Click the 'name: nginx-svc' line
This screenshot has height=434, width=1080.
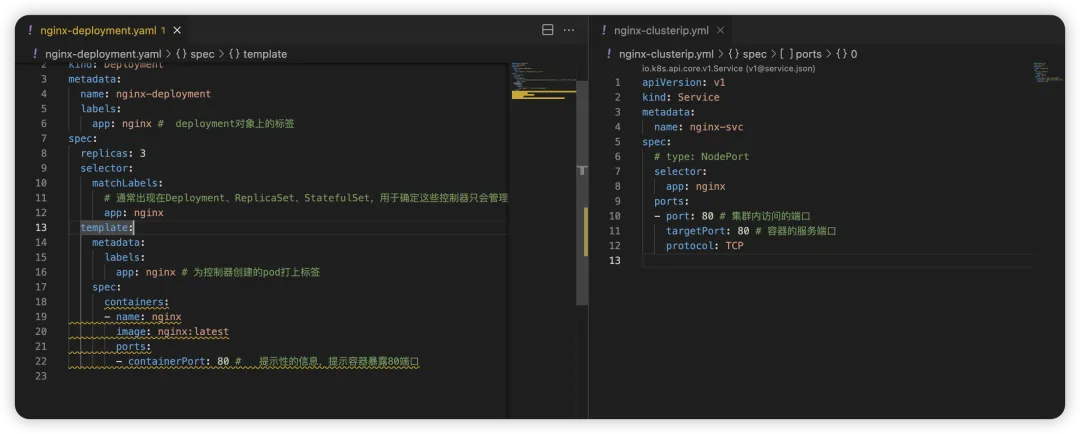coord(698,127)
